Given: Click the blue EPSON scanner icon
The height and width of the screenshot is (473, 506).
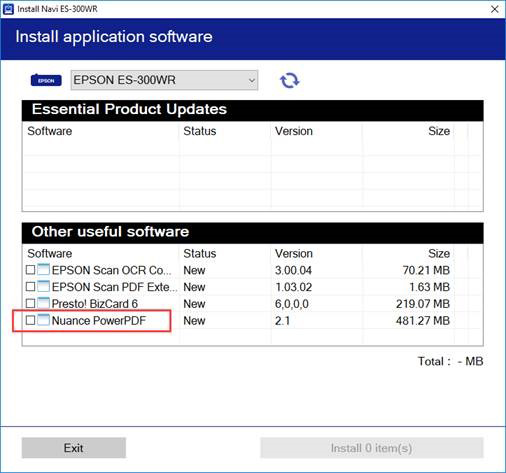Looking at the screenshot, I should click(x=46, y=80).
